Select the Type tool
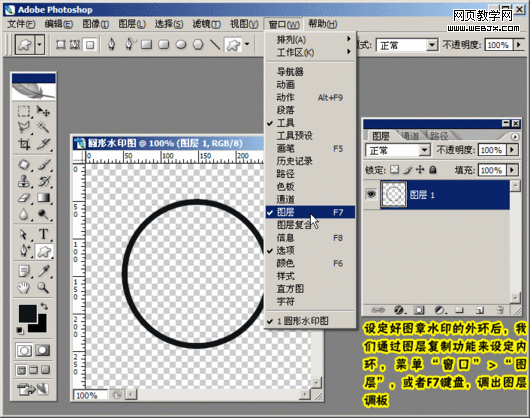530x418 pixels. (x=43, y=234)
